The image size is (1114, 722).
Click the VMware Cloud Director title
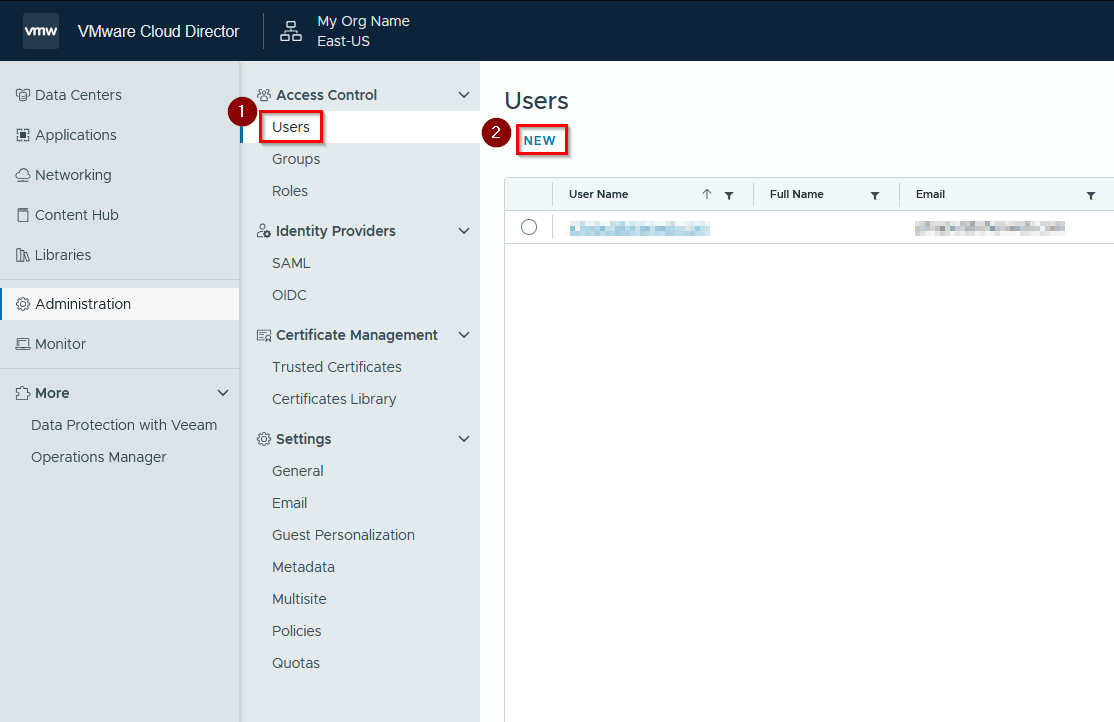(158, 31)
